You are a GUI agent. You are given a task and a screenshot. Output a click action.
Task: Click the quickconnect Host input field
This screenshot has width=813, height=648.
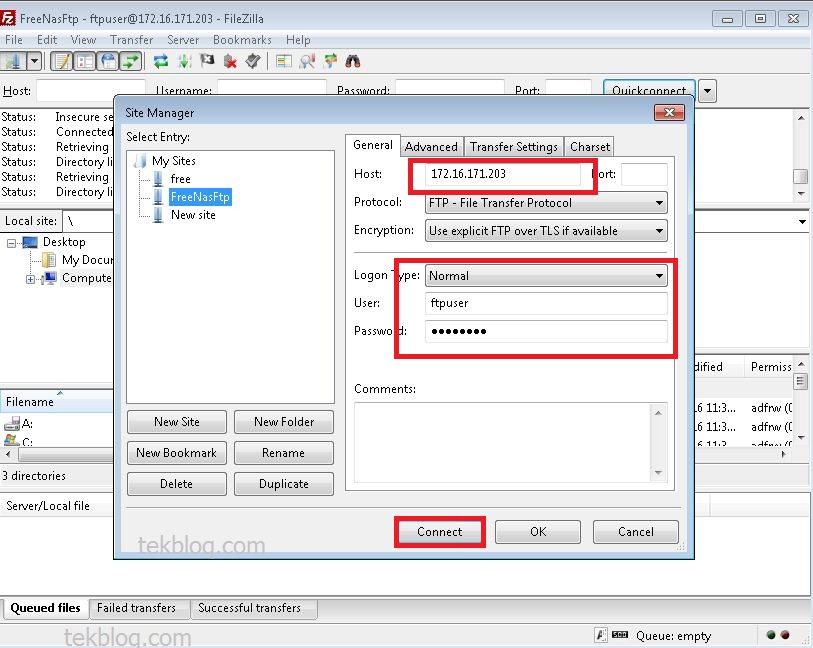91,89
